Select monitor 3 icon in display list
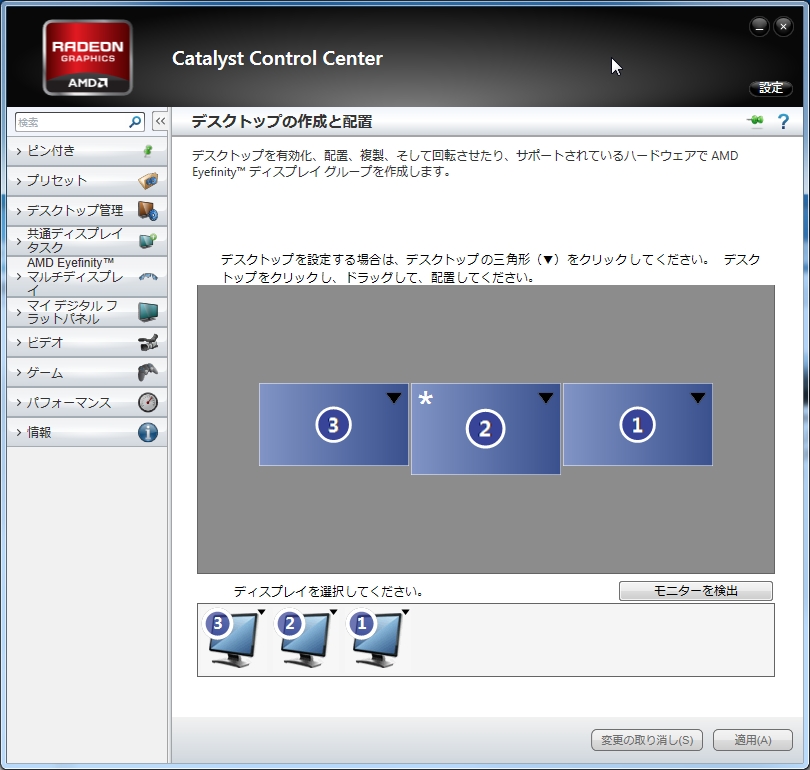Screen dimensions: 810x770 [231, 639]
